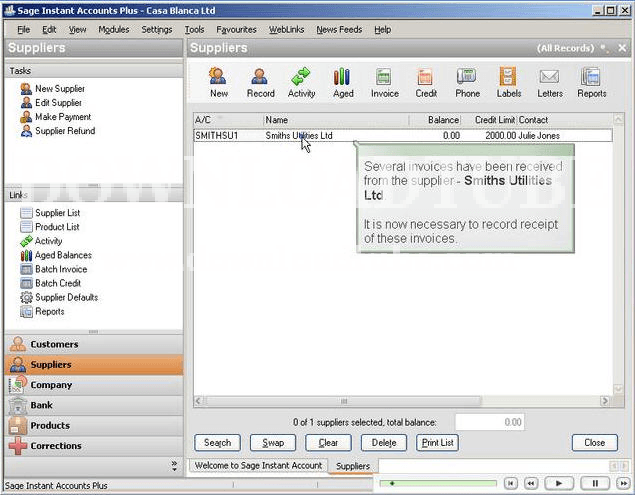Select the SMITHSU1 supplier row

(403, 136)
